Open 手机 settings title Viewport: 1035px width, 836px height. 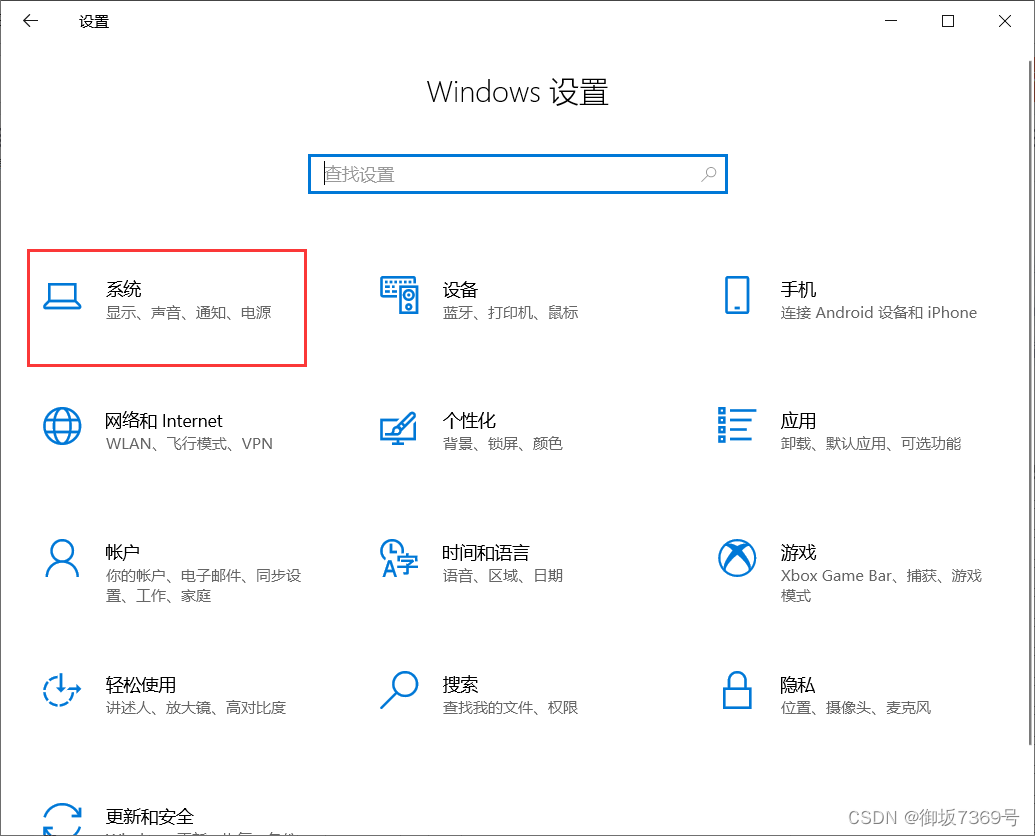tap(798, 289)
